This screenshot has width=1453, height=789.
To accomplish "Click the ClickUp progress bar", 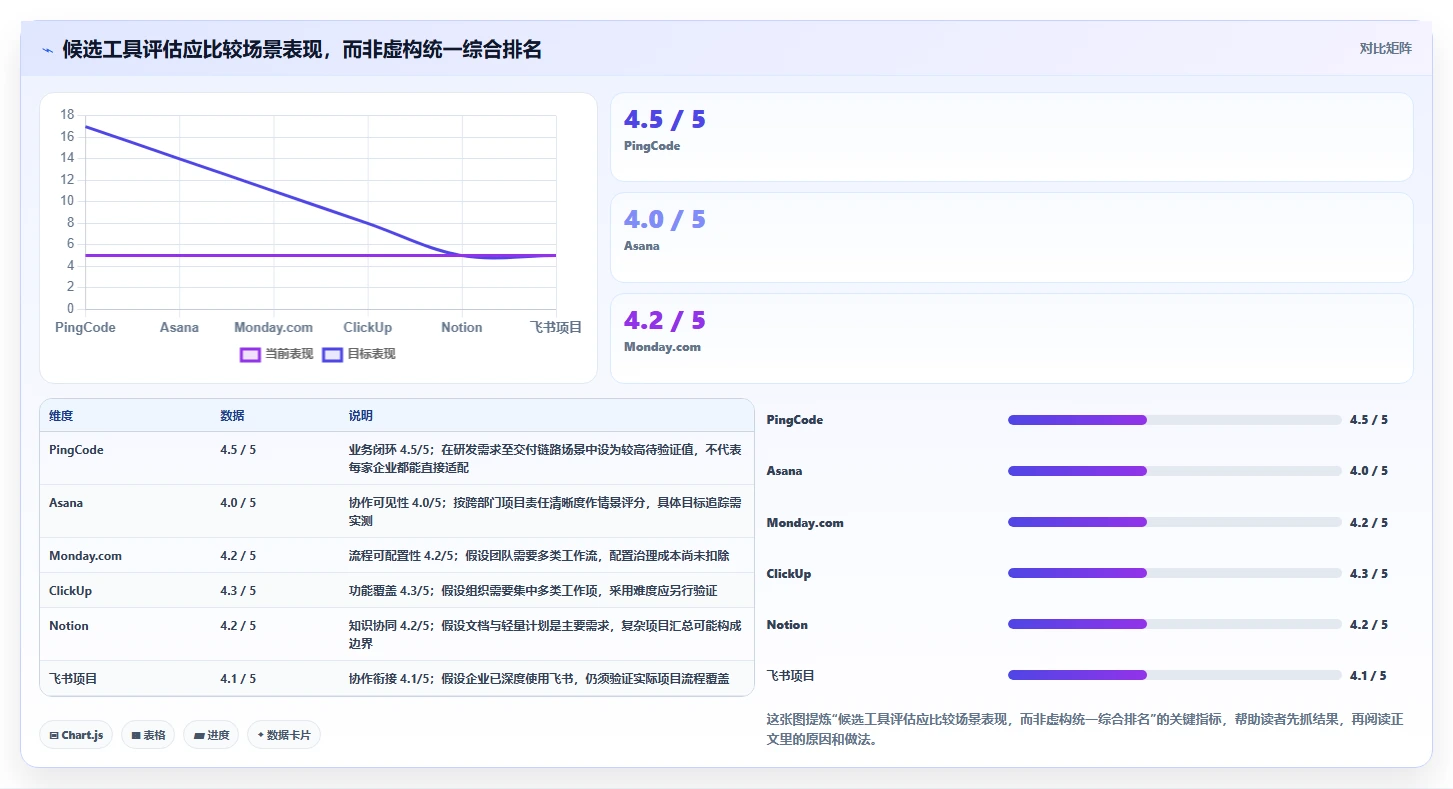I will [1174, 573].
